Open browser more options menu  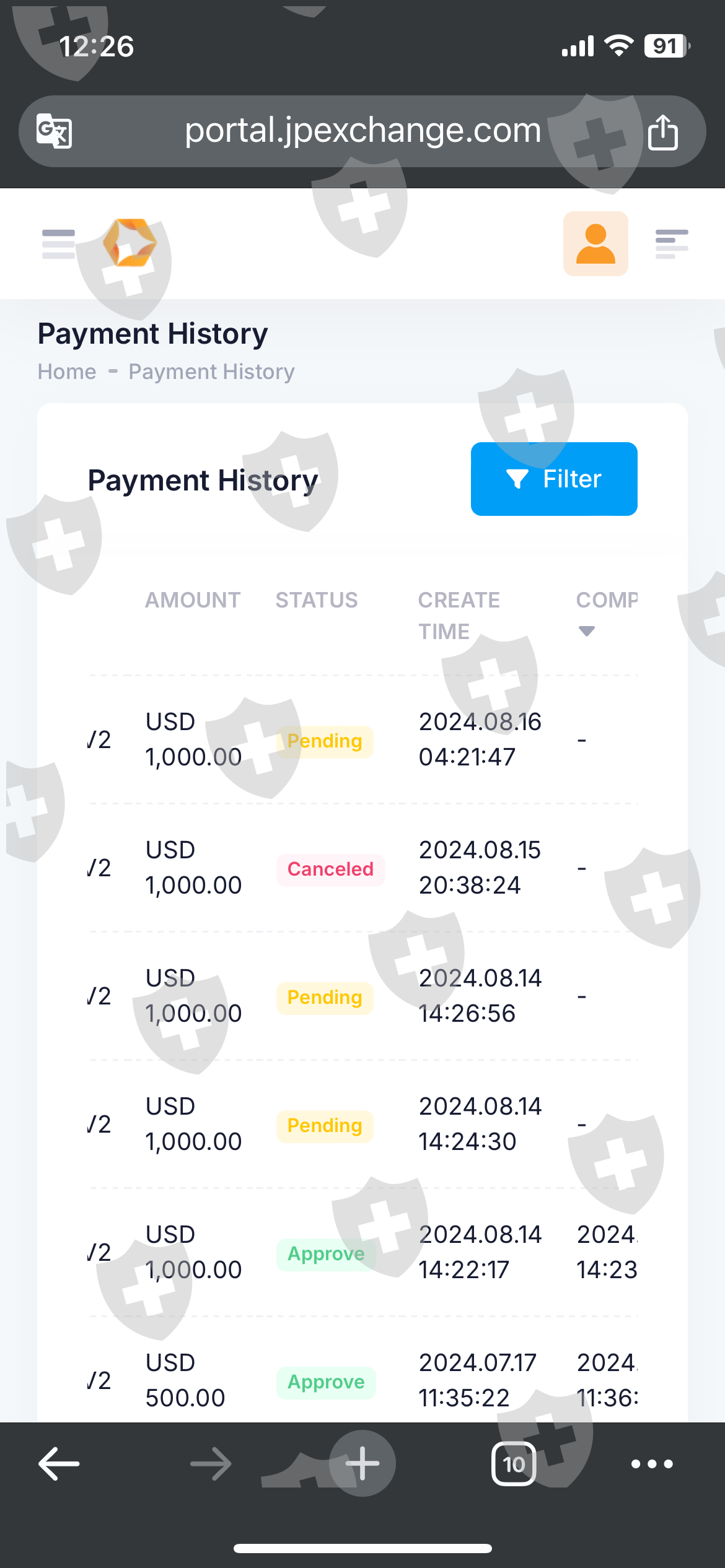click(651, 1464)
